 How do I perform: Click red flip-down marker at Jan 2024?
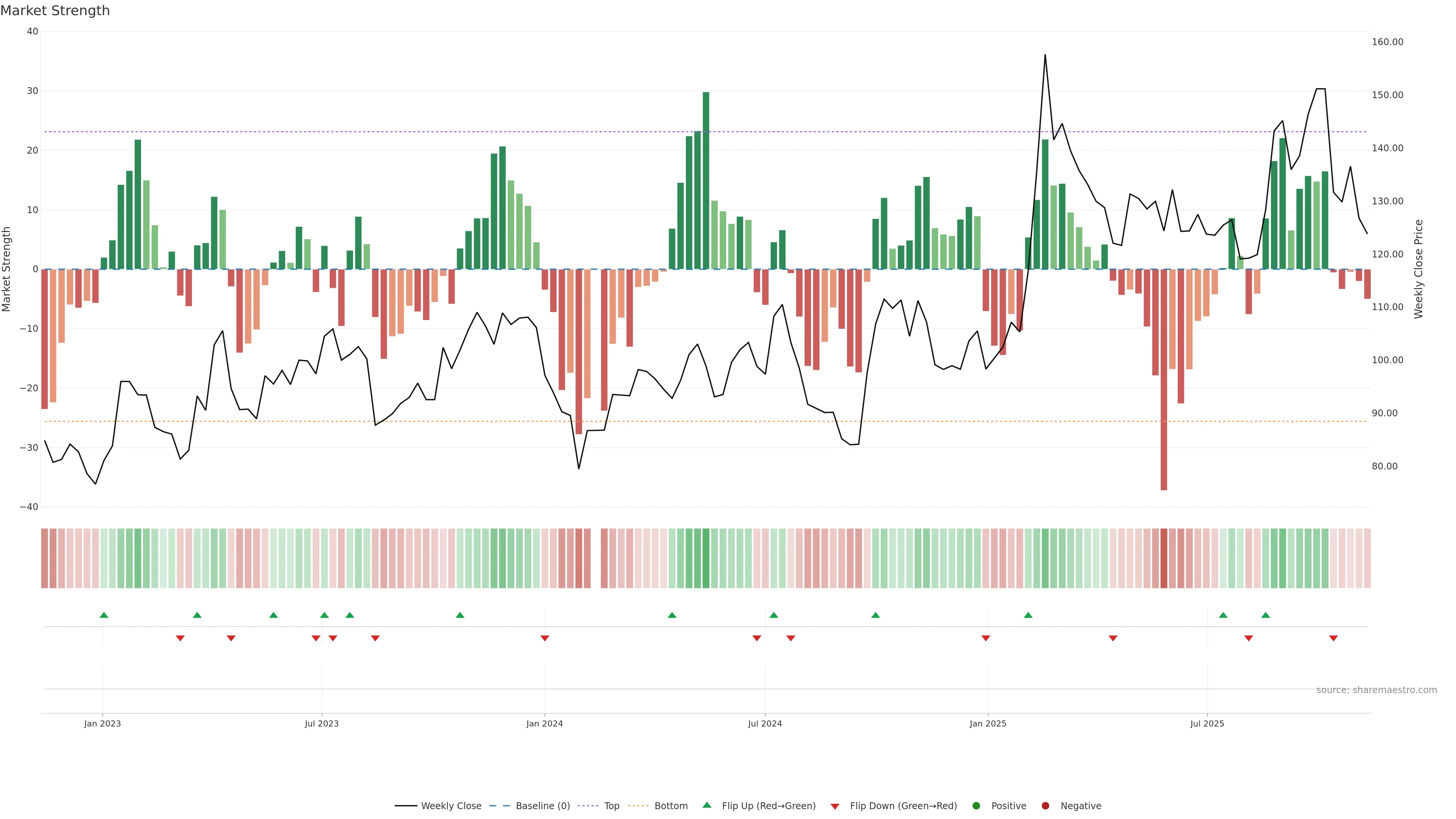[x=545, y=638]
